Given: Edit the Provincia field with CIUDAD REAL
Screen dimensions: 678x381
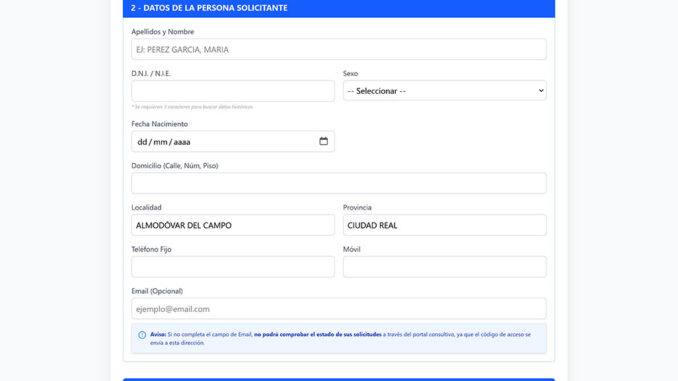Looking at the screenshot, I should tap(445, 225).
